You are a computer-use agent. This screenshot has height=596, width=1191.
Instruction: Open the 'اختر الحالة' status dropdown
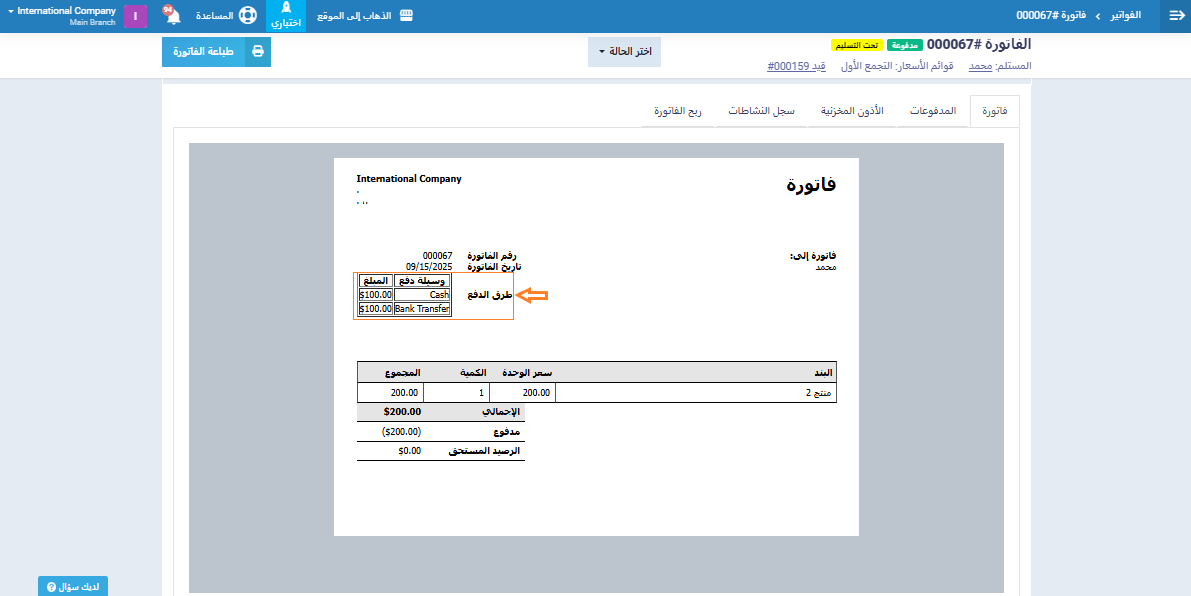624,52
